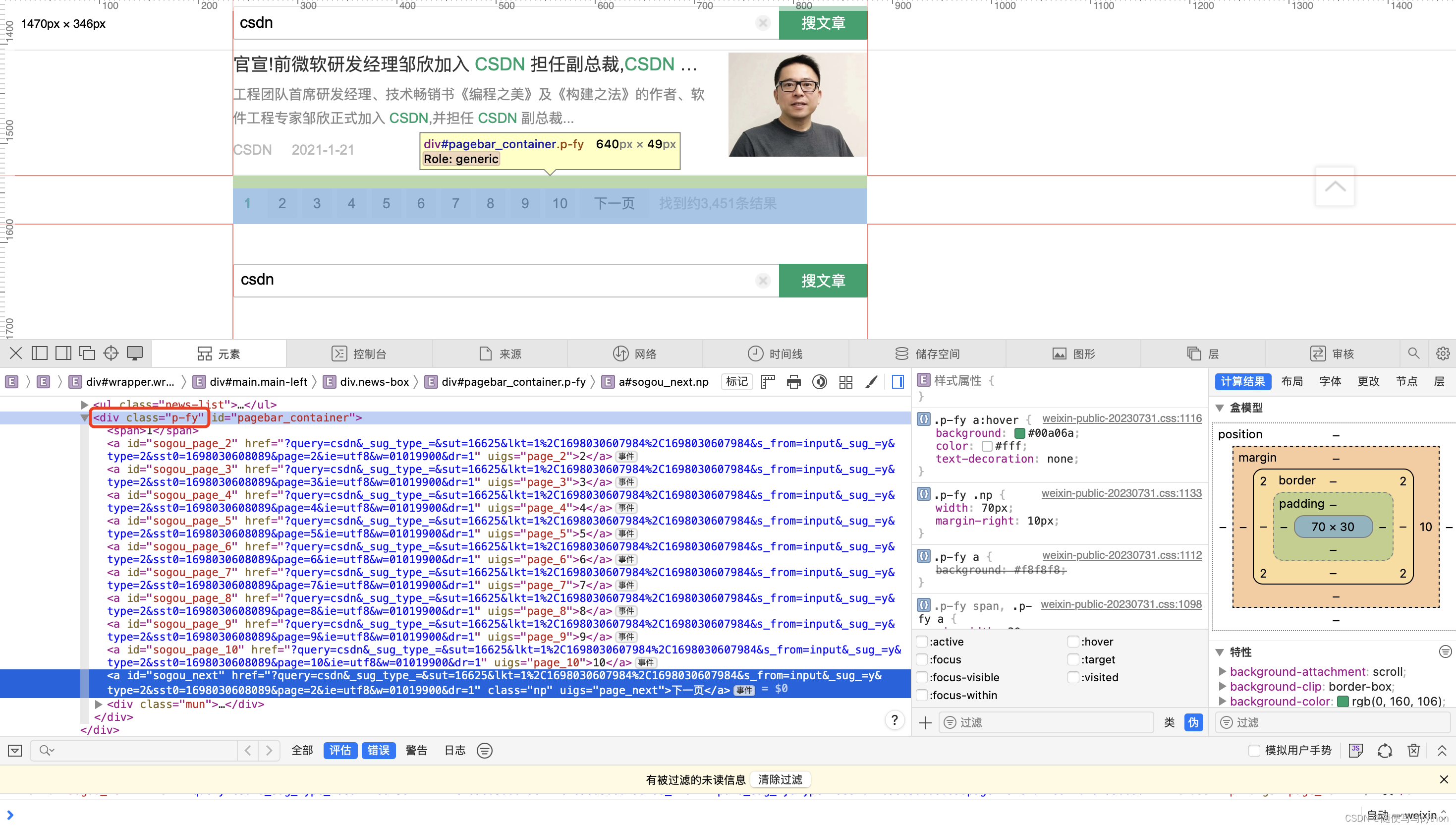The image size is (1456, 828).
Task: Collapse the 盒模型 section
Action: [x=1220, y=408]
